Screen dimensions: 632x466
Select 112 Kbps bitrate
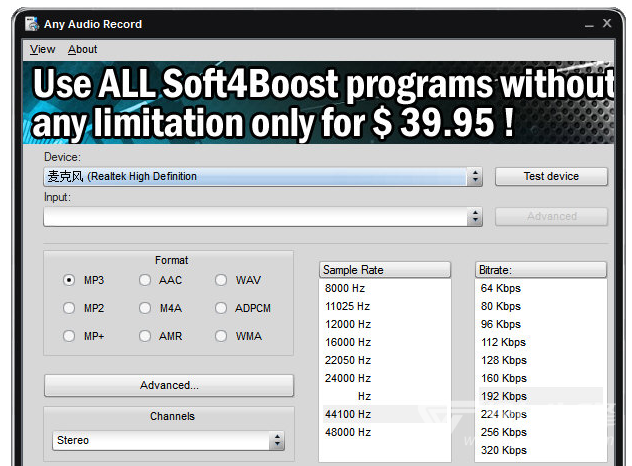541,342
